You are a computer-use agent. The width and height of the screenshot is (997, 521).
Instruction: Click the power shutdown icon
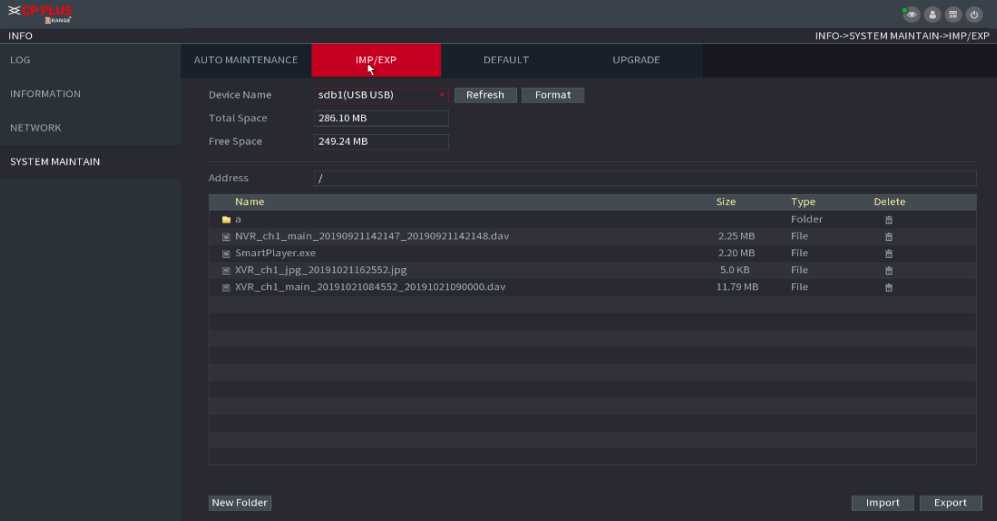pos(973,15)
